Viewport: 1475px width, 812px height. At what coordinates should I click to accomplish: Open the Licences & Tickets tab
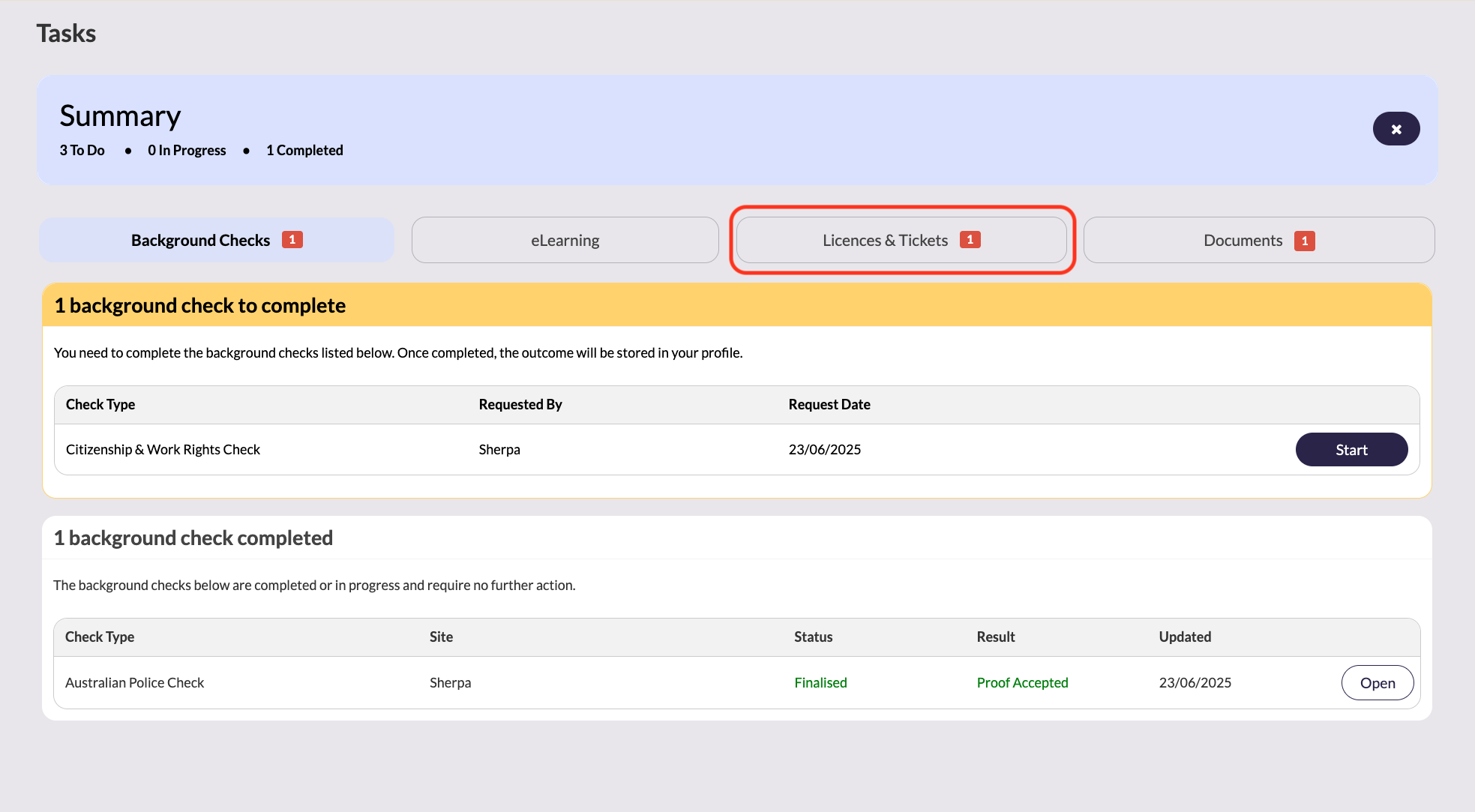tap(884, 241)
